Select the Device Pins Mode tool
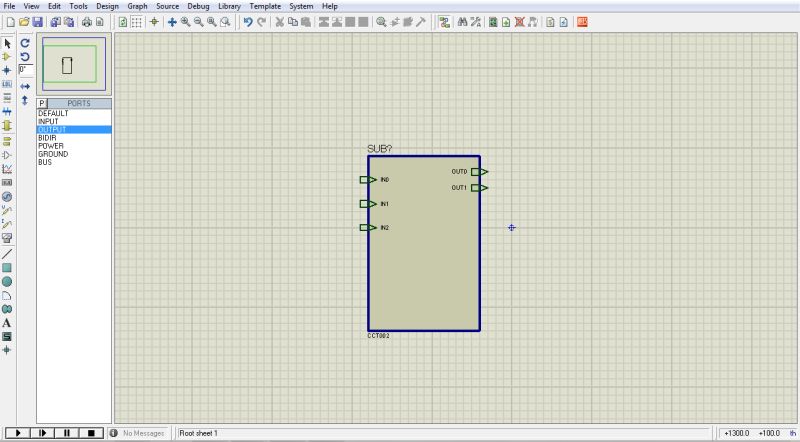The height and width of the screenshot is (442, 800). pyautogui.click(x=7, y=155)
